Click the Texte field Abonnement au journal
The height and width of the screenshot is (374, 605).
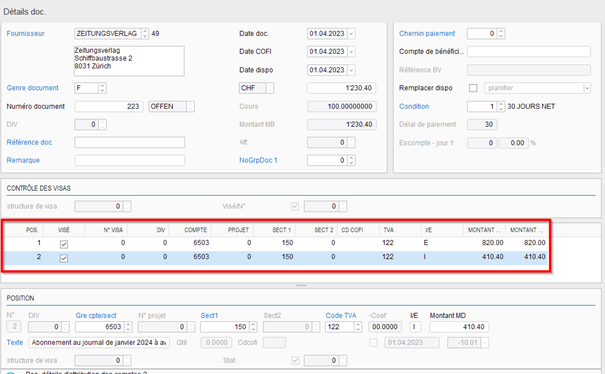point(99,342)
